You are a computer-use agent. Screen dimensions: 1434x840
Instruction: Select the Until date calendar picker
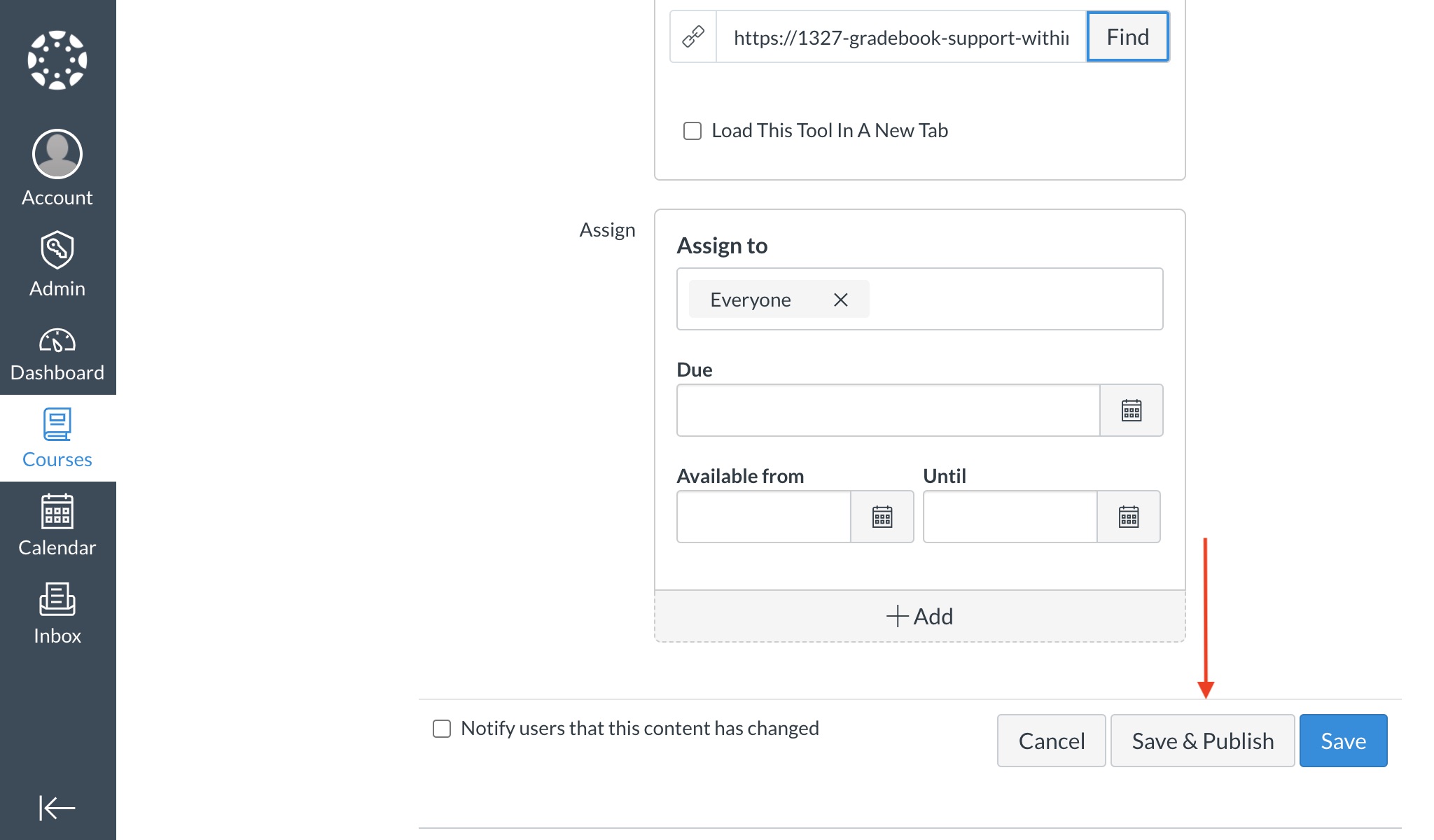1129,516
